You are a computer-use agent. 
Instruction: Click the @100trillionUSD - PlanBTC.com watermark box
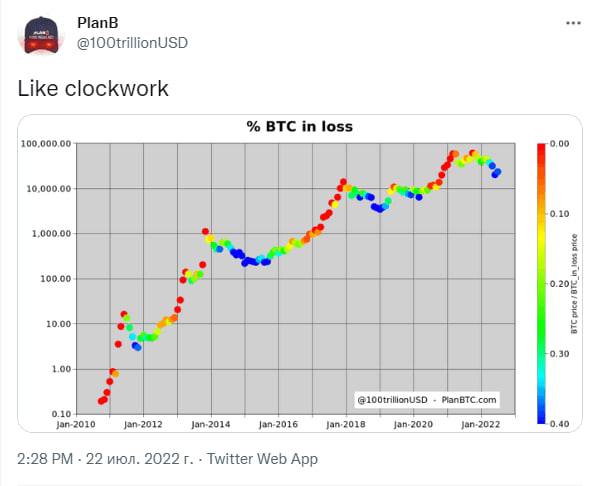point(427,400)
